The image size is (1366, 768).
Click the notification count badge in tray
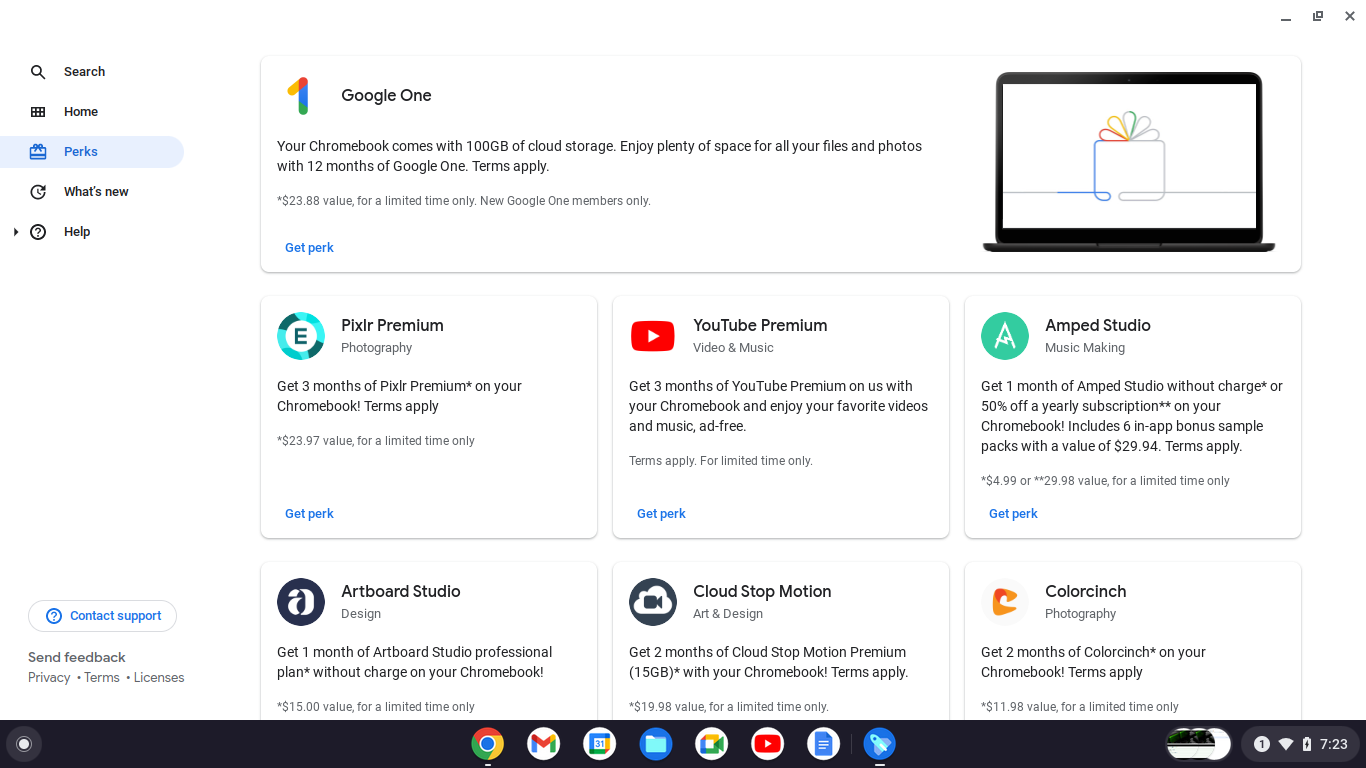coord(1262,744)
